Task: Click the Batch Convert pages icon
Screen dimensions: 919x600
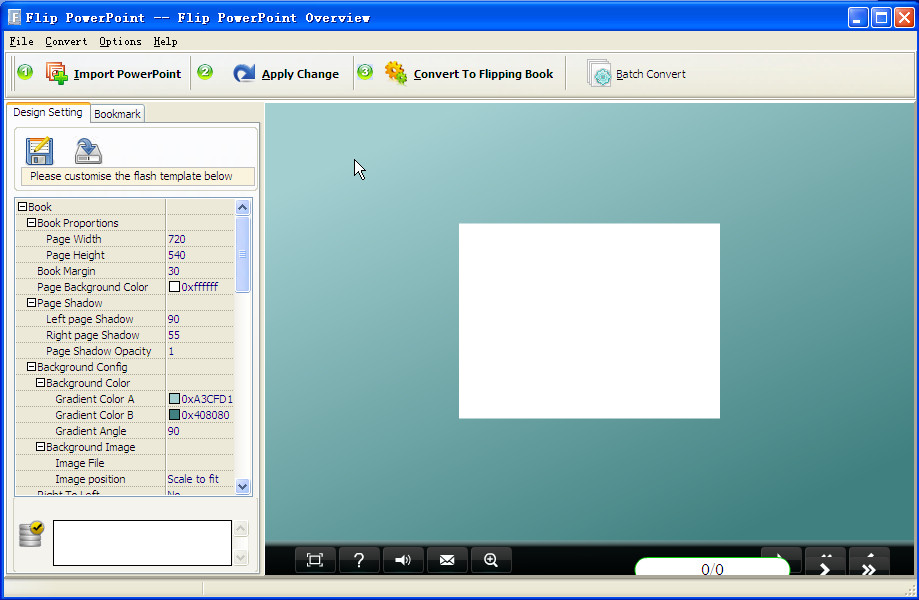Action: tap(599, 73)
